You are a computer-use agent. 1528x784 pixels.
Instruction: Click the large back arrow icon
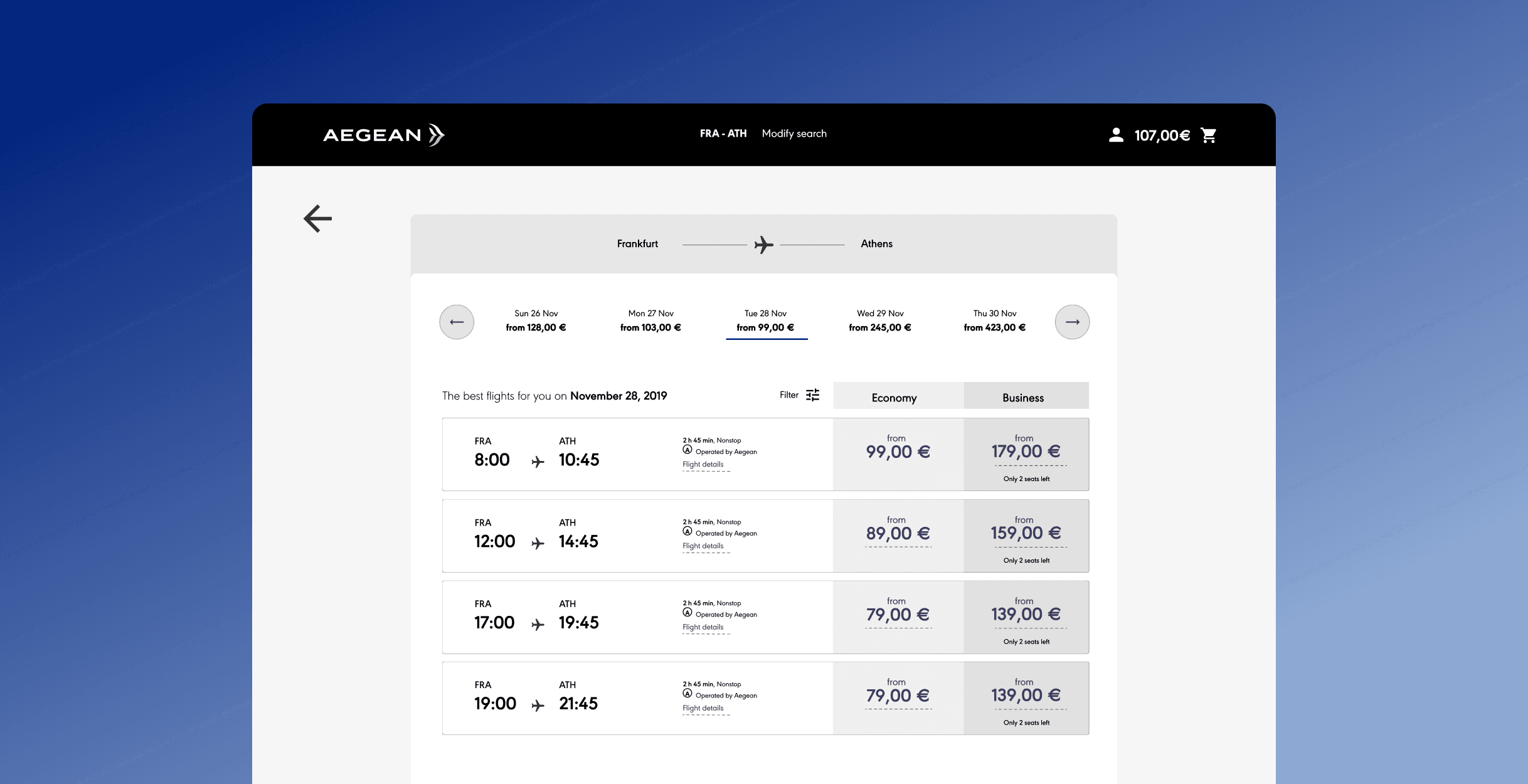tap(317, 219)
